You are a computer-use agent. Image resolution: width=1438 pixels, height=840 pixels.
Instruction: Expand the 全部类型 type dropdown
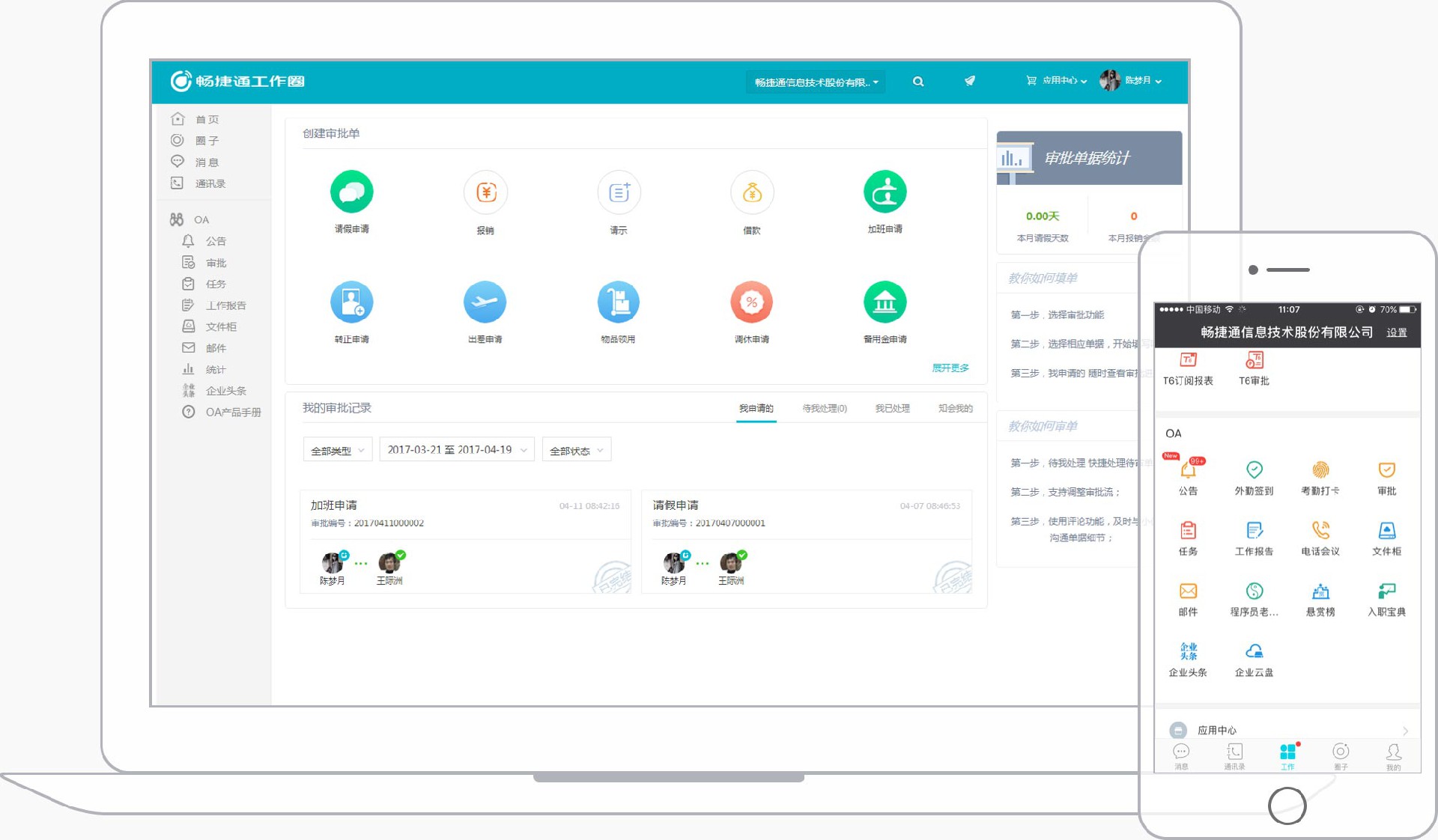[338, 450]
